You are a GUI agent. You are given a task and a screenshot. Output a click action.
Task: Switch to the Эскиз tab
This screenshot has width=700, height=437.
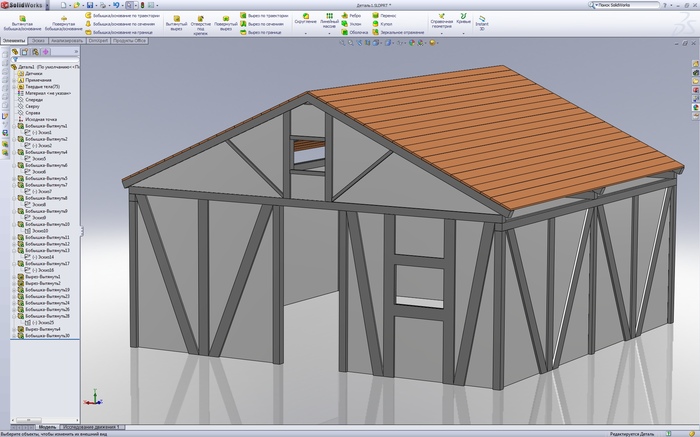point(40,41)
